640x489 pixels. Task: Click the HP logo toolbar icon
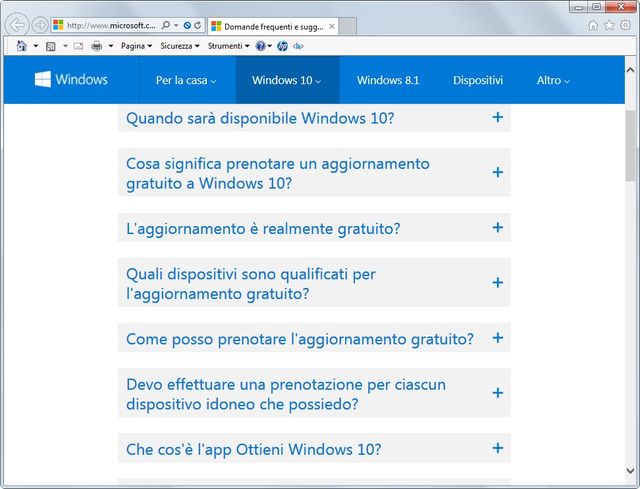[x=282, y=46]
